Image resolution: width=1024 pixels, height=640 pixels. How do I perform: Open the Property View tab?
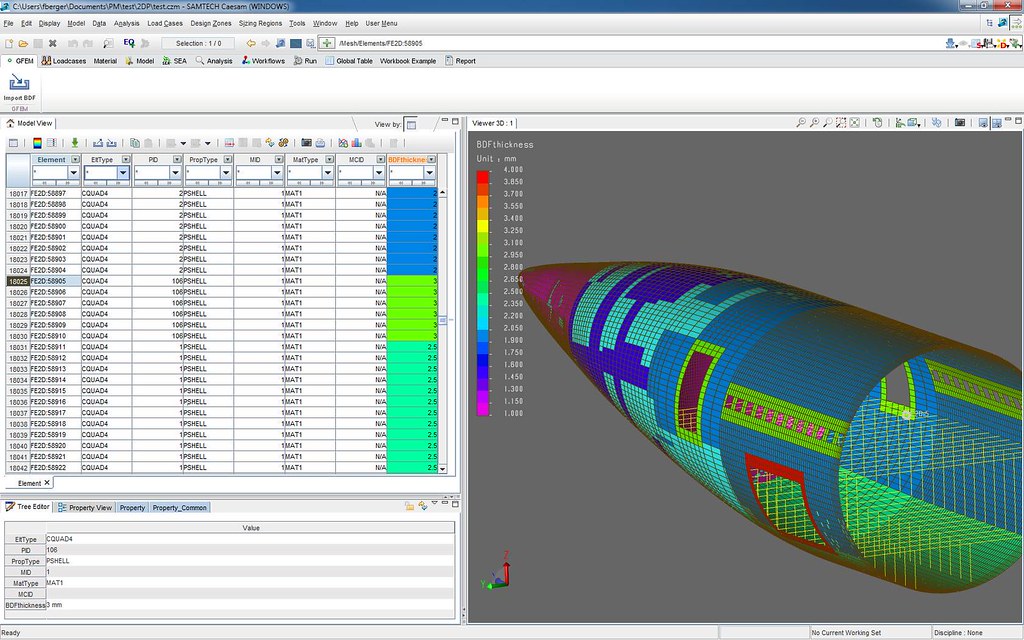point(85,507)
